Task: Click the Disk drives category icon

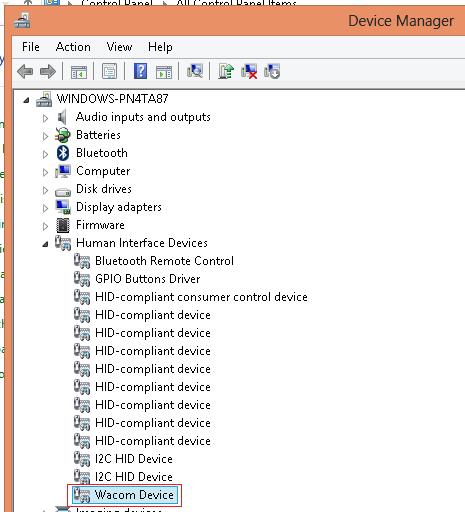Action: pyautogui.click(x=63, y=191)
